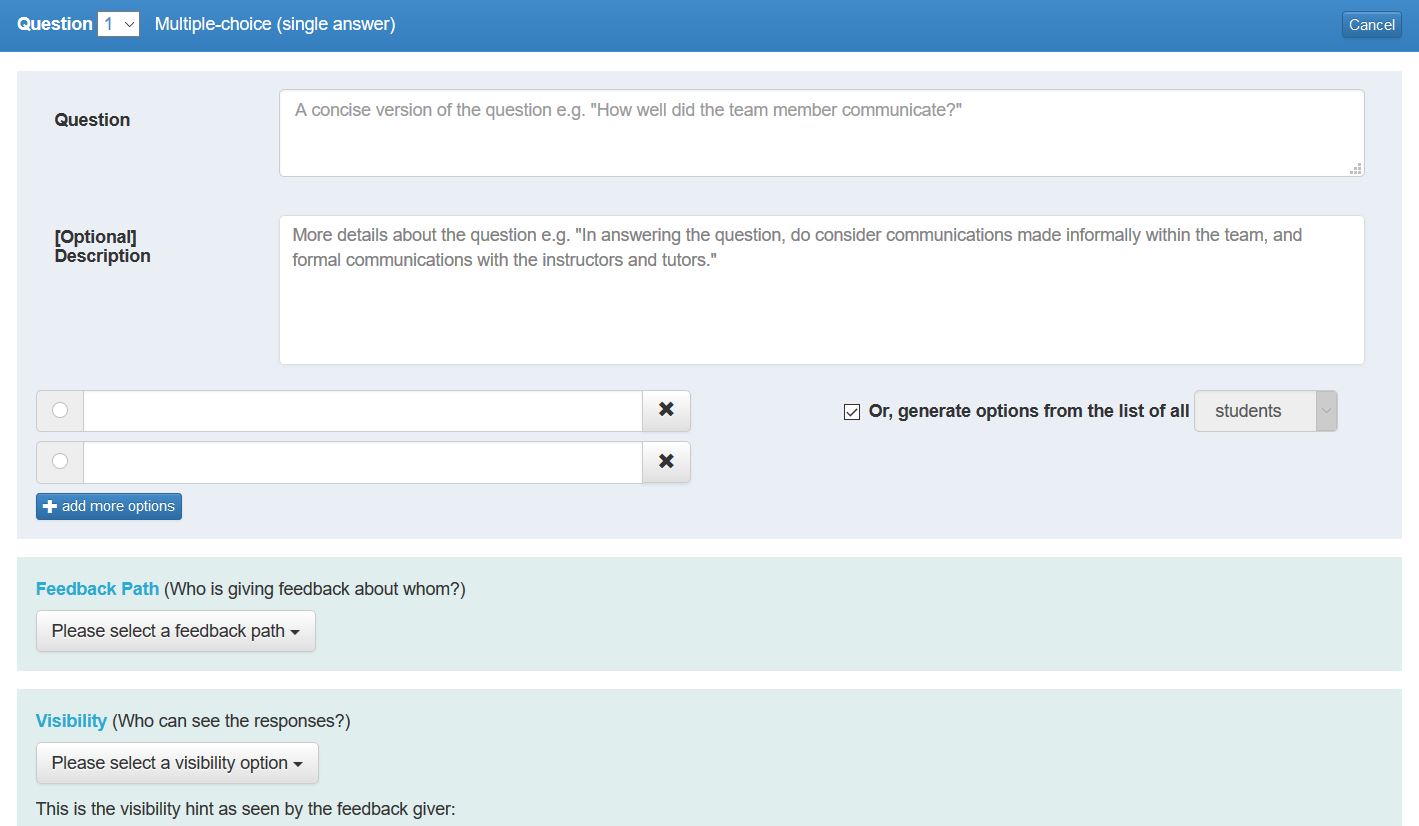Image resolution: width=1419 pixels, height=826 pixels.
Task: Open the students dropdown
Action: tap(1265, 411)
